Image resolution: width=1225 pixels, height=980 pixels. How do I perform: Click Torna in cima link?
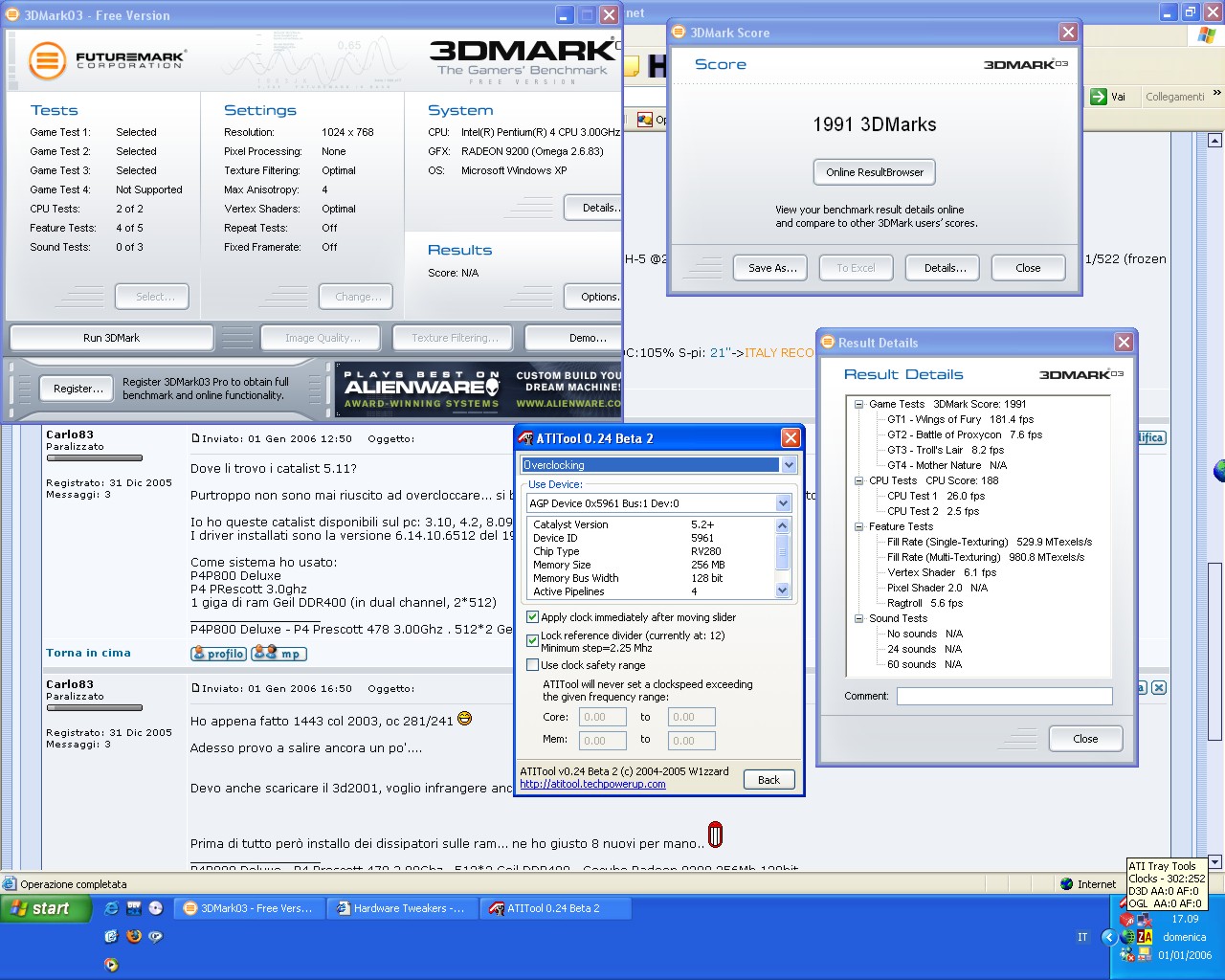(x=88, y=653)
